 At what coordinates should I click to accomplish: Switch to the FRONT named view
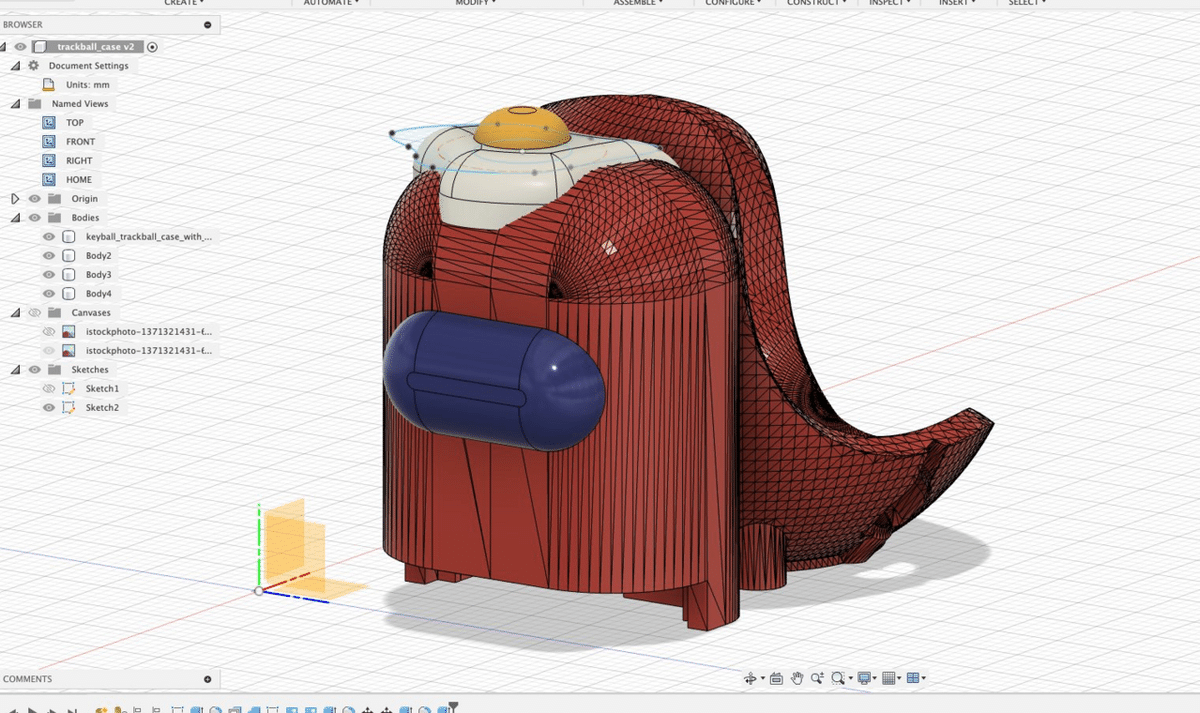pyautogui.click(x=81, y=142)
